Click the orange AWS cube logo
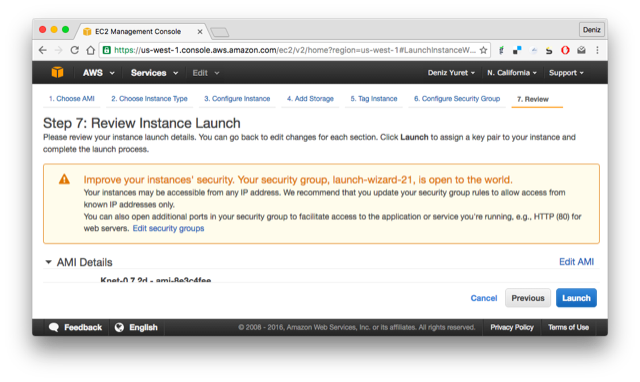This screenshot has height=382, width=640. [x=58, y=72]
